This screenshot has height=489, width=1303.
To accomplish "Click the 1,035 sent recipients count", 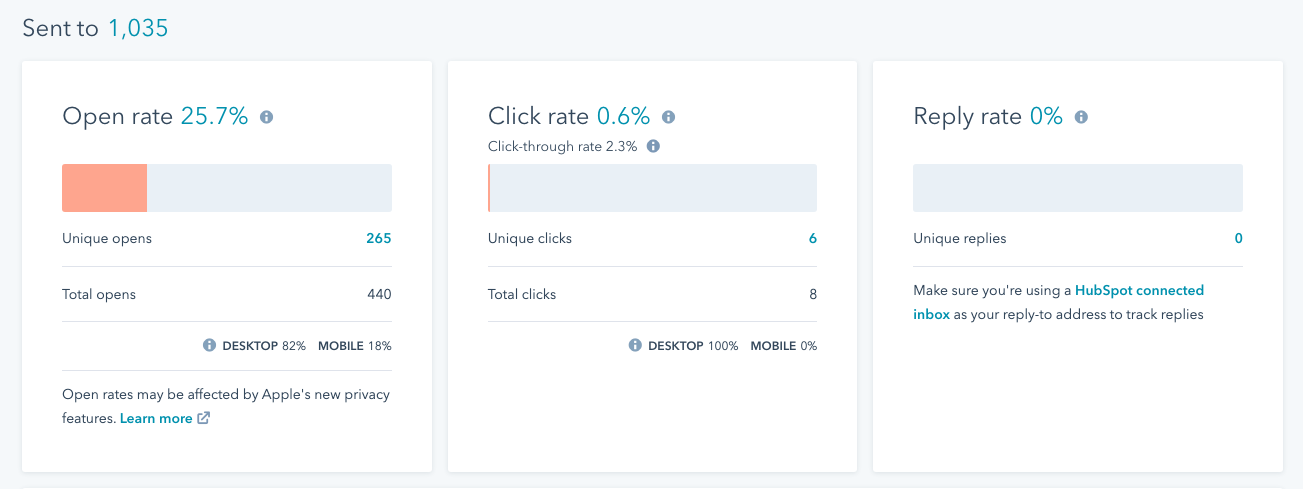I will (x=138, y=29).
